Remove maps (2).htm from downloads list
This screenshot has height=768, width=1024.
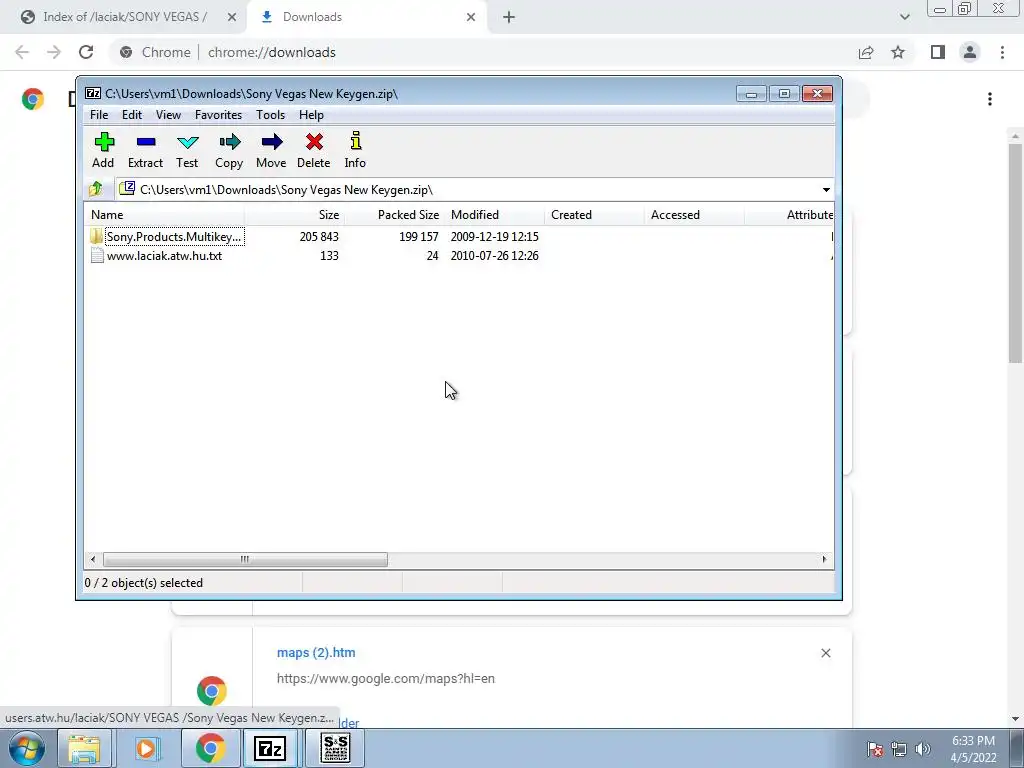pyautogui.click(x=825, y=653)
